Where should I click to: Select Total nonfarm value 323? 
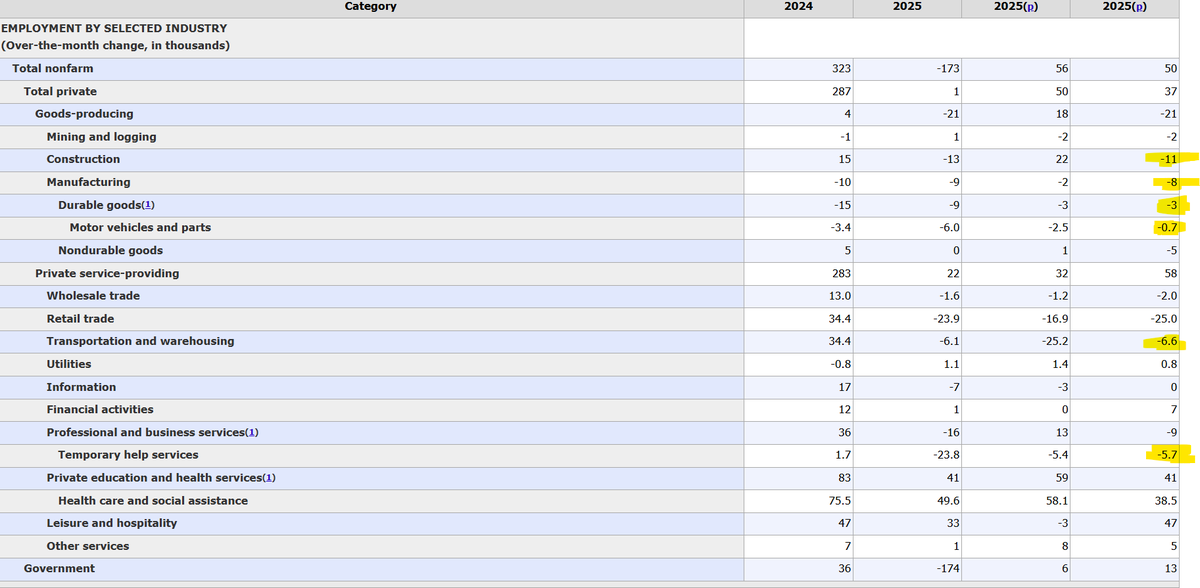point(841,68)
